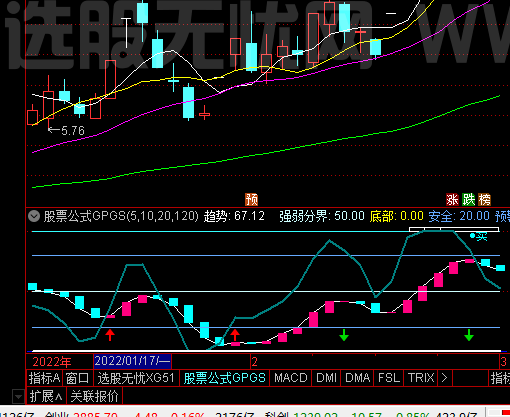This screenshot has width=510, height=417.
Task: Switch to MACD indicator tab
Action: (x=291, y=378)
